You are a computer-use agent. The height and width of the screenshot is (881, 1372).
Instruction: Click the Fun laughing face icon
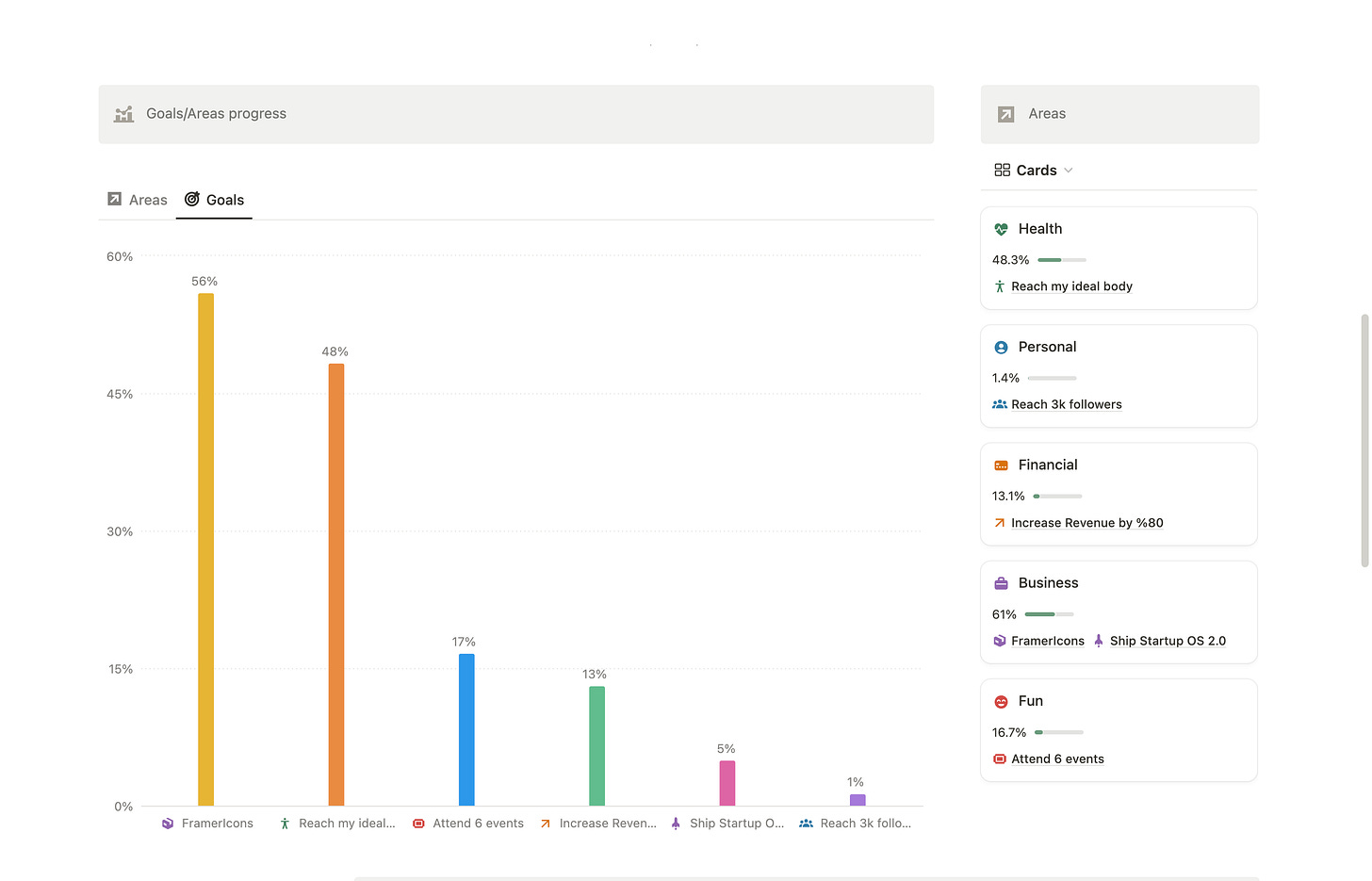tap(1000, 701)
